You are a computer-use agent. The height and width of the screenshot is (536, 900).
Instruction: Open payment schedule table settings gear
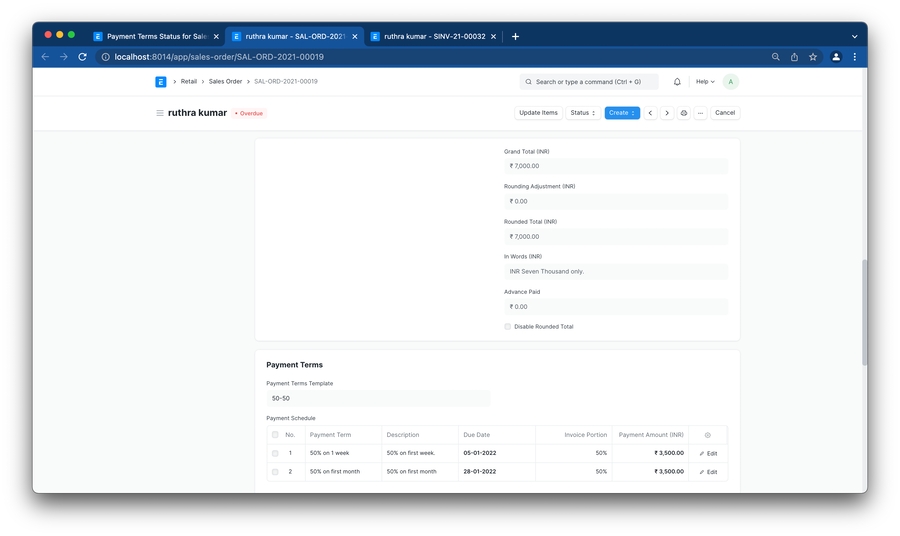coord(708,435)
